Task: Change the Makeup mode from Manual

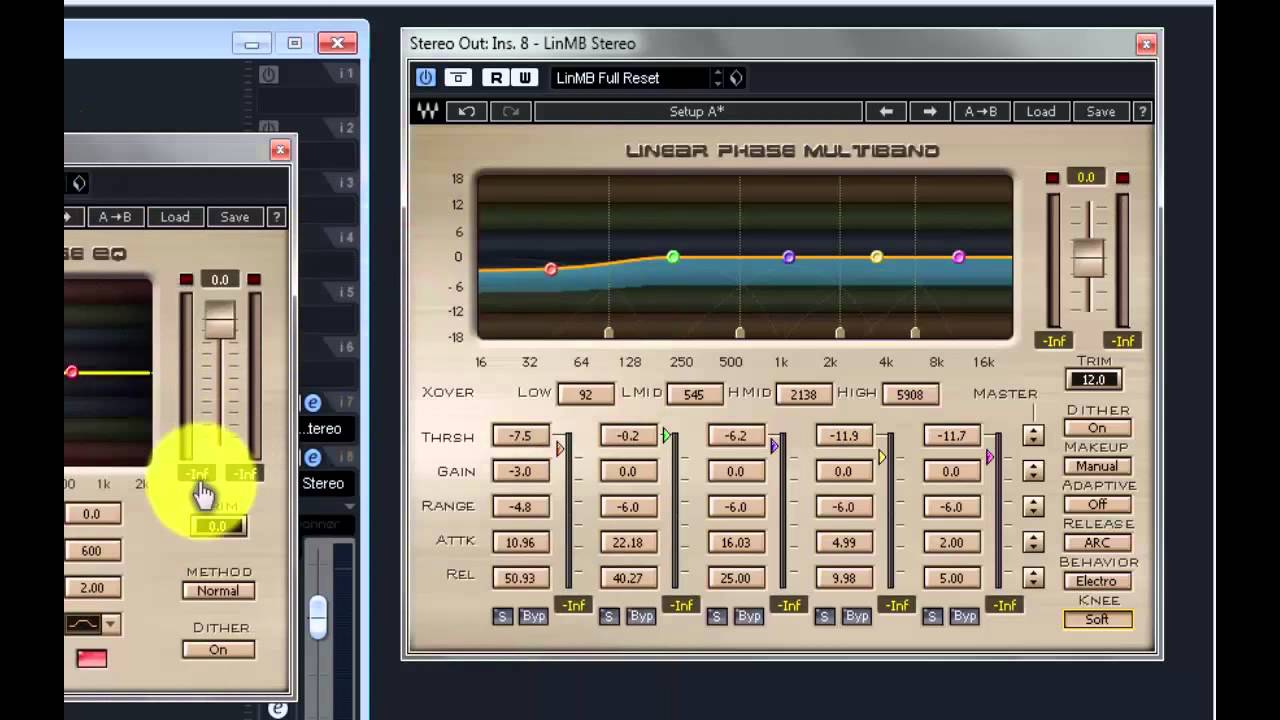Action: coord(1097,466)
